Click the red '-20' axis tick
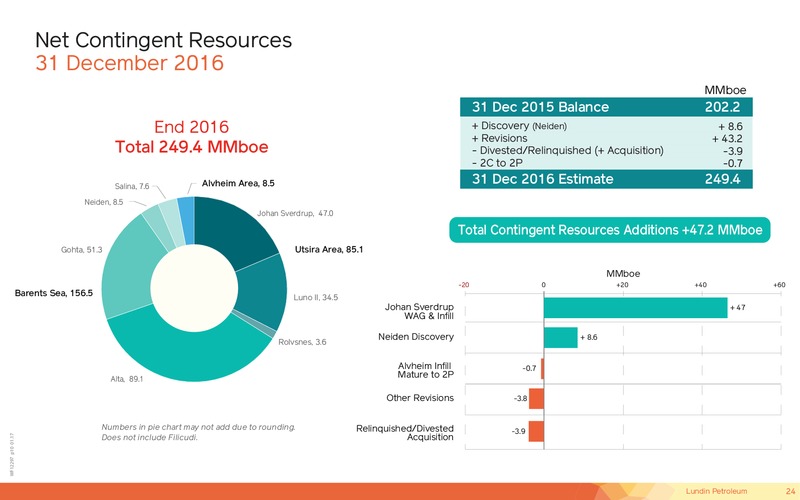The image size is (800, 500). [464, 285]
